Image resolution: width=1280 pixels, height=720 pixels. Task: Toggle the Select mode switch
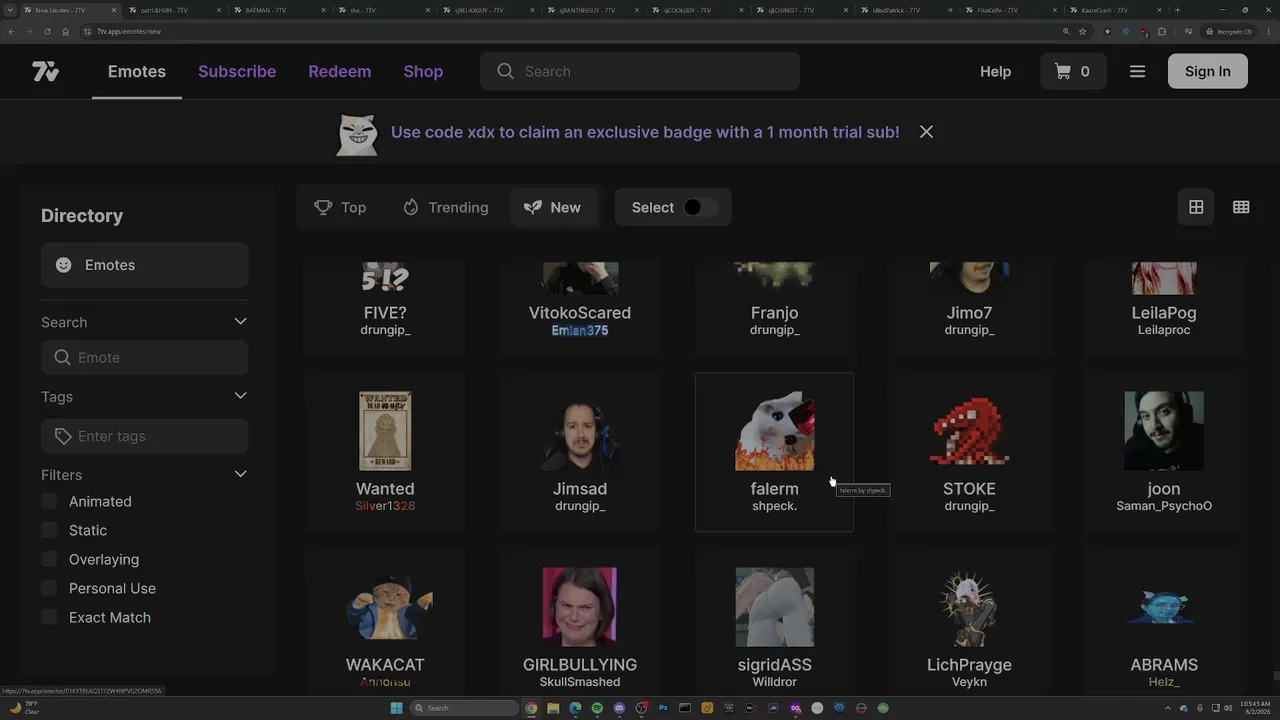(700, 207)
